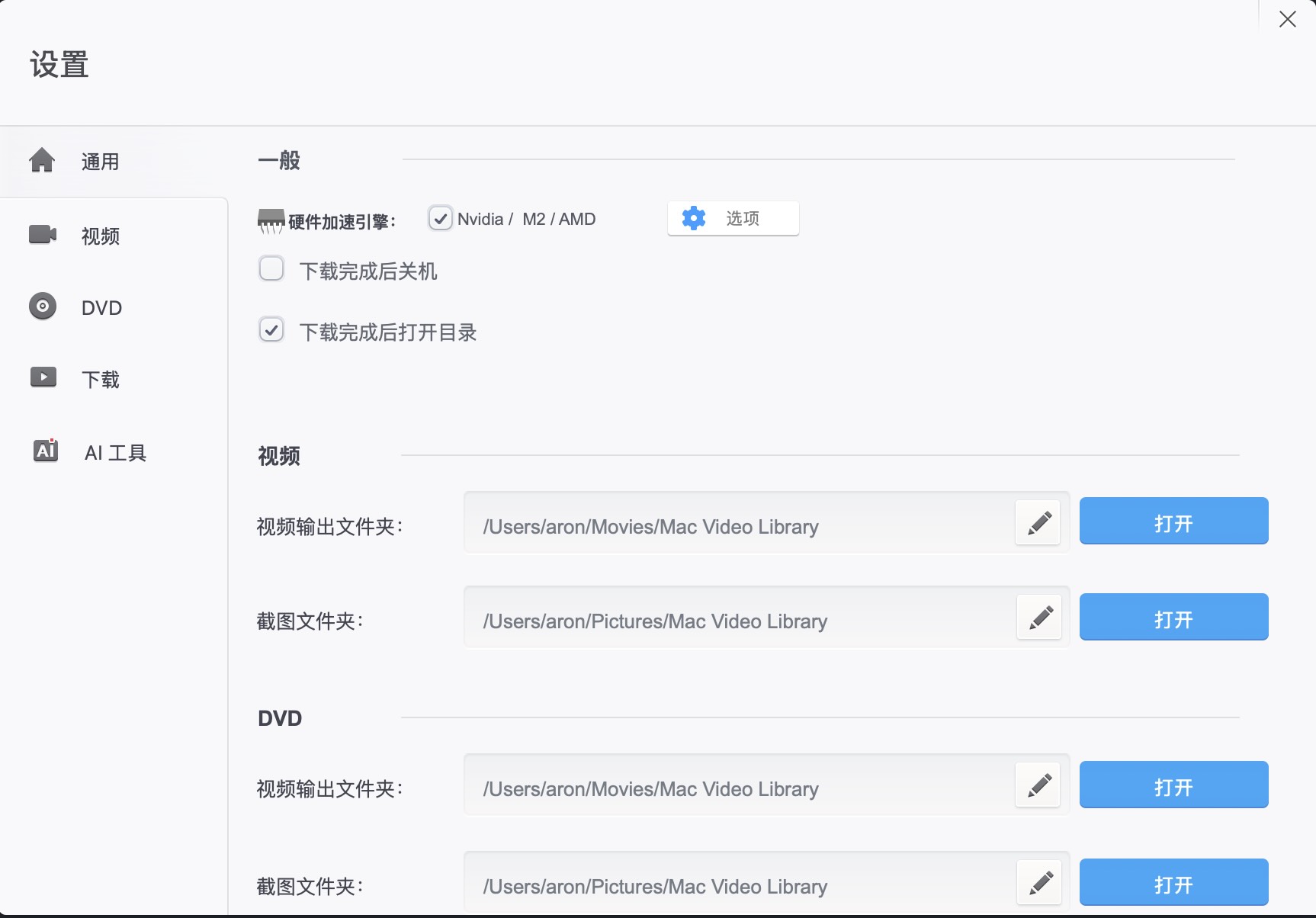Enable 下载完成后关机 checkbox
The width and height of the screenshot is (1316, 918).
pyautogui.click(x=271, y=268)
